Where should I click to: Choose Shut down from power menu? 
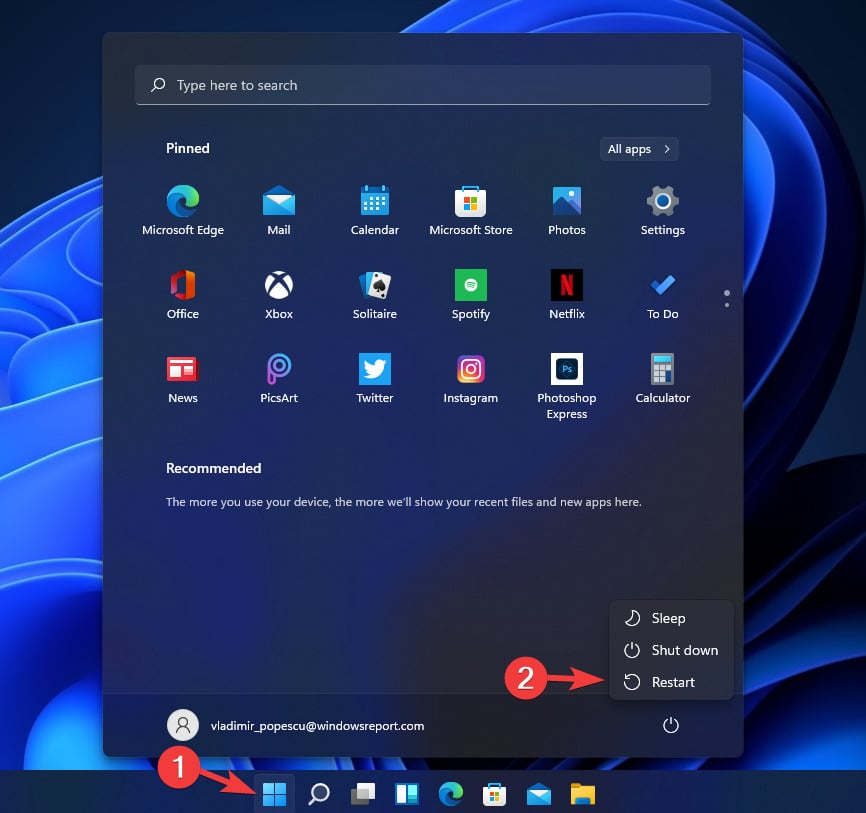pyautogui.click(x=671, y=650)
